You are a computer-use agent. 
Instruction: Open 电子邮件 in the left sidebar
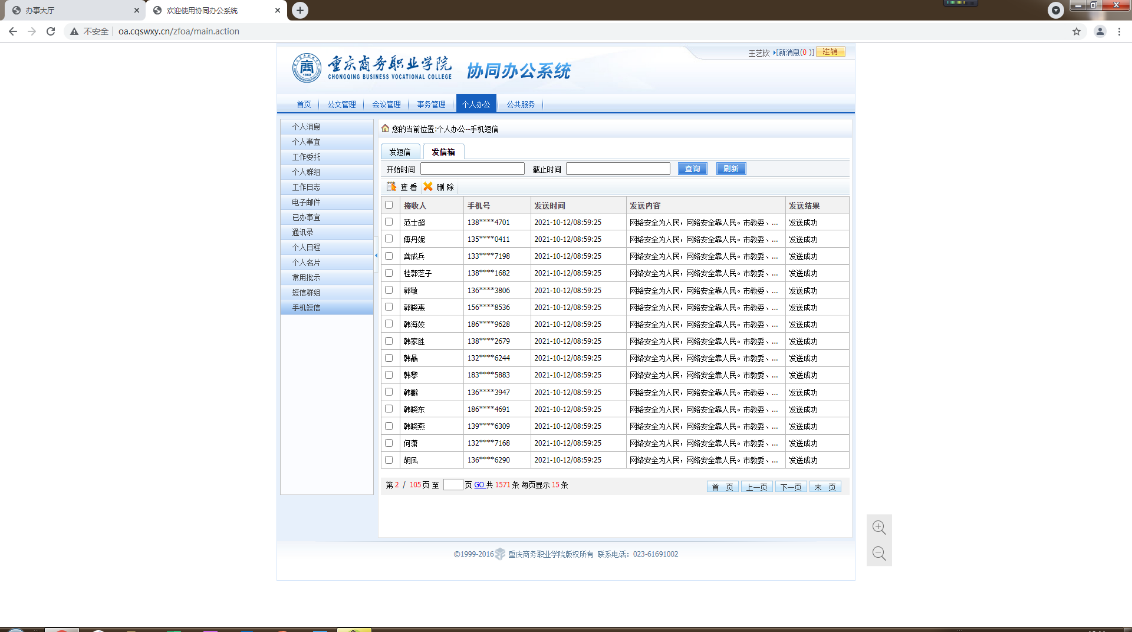click(306, 202)
